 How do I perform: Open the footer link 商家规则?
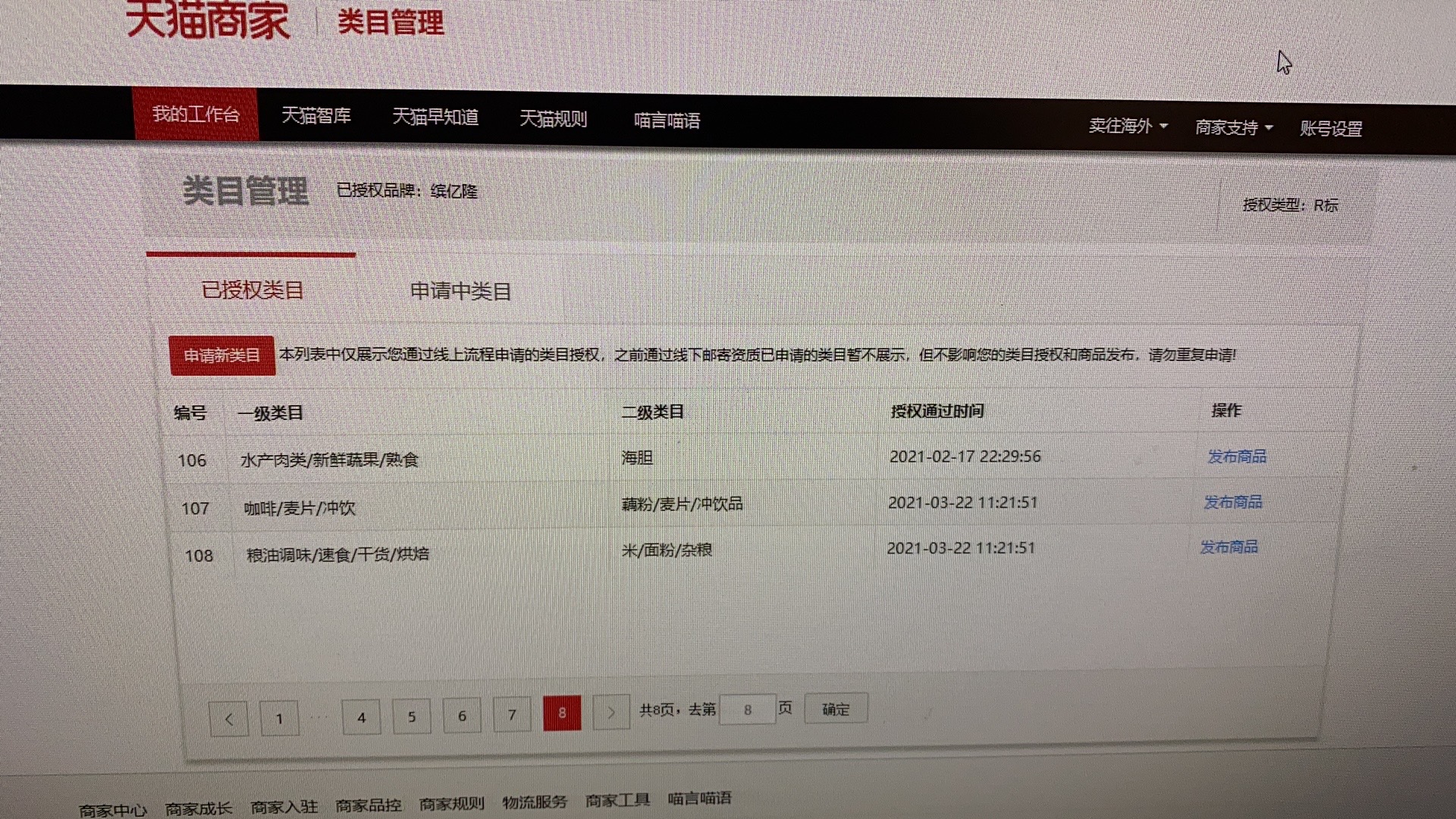(452, 804)
